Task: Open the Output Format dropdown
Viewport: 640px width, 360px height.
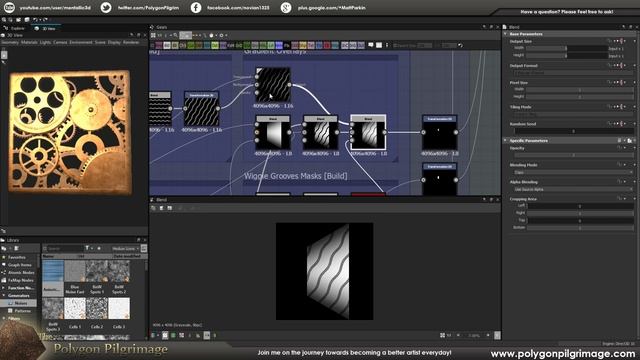Action: coord(573,73)
